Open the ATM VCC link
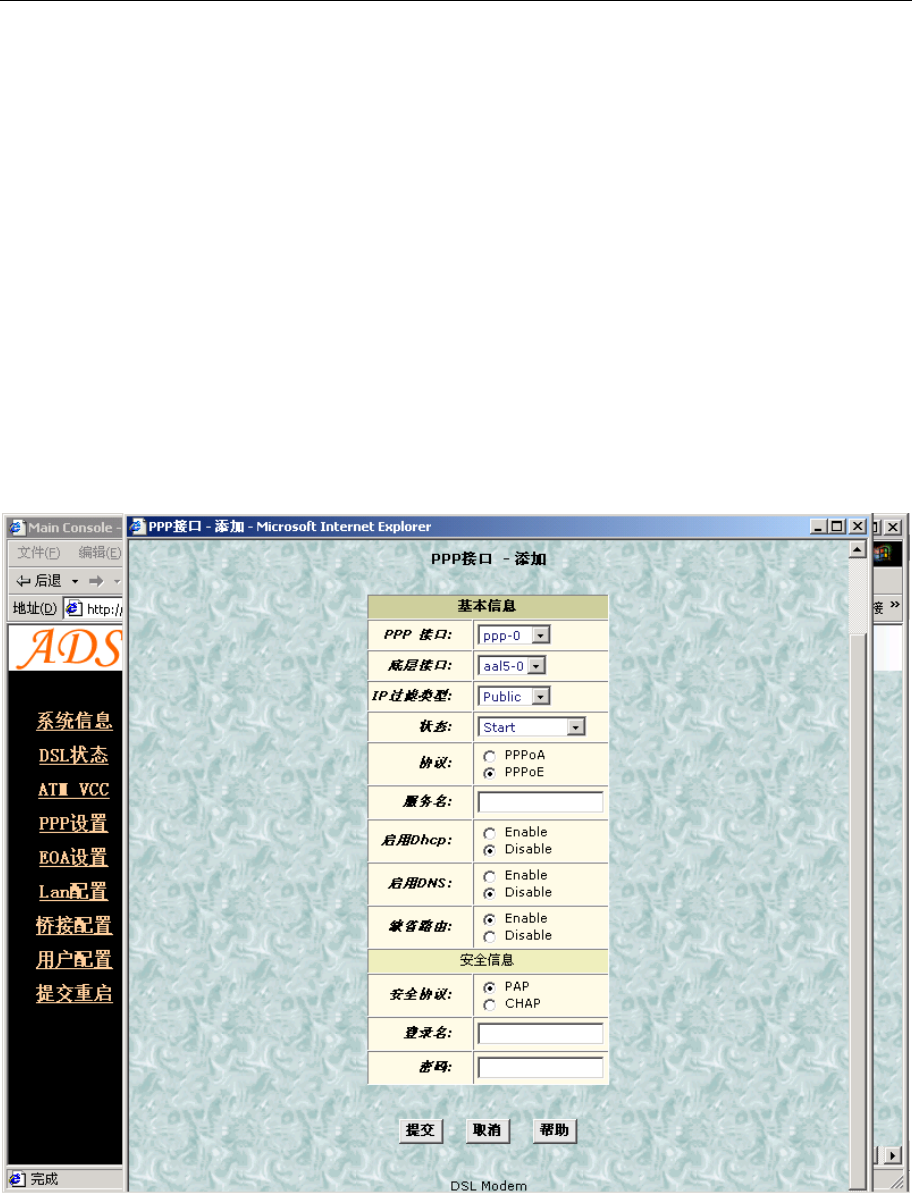The image size is (912, 1194). [74, 790]
